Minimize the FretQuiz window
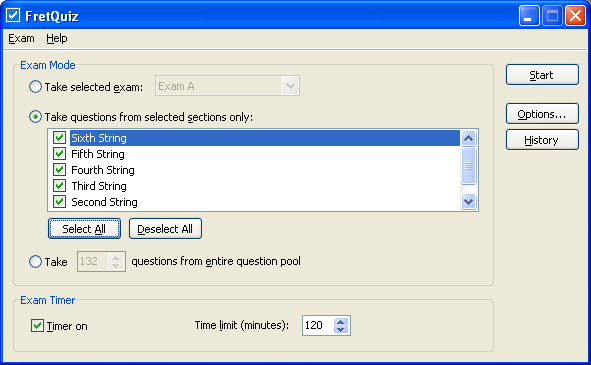This screenshot has height=365, width=591. pos(528,16)
